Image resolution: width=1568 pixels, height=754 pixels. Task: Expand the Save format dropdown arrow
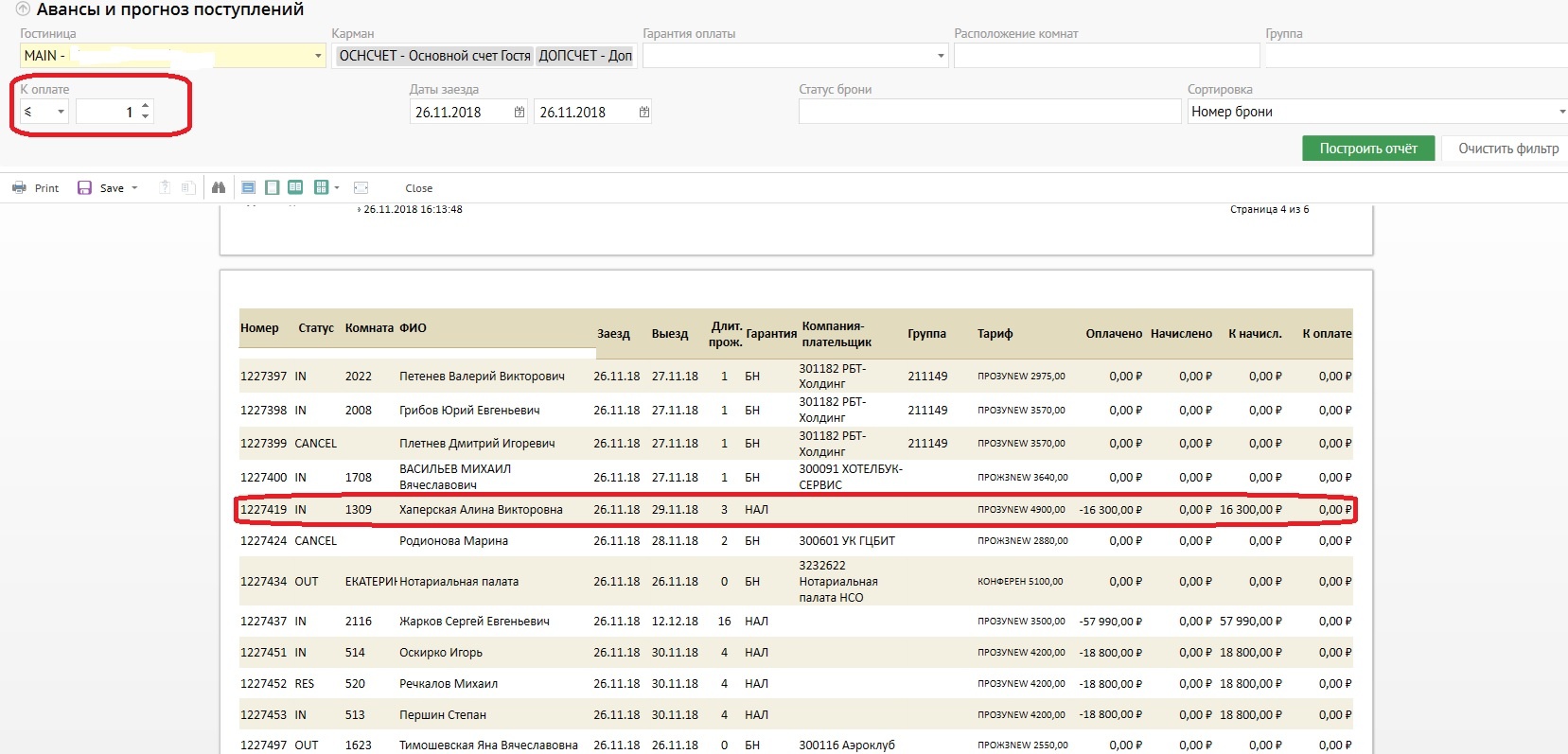pyautogui.click(x=135, y=188)
